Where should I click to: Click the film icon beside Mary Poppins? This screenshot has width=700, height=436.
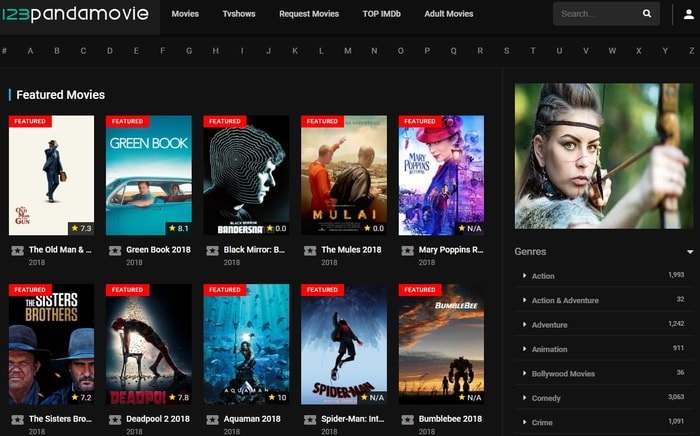pyautogui.click(x=407, y=250)
